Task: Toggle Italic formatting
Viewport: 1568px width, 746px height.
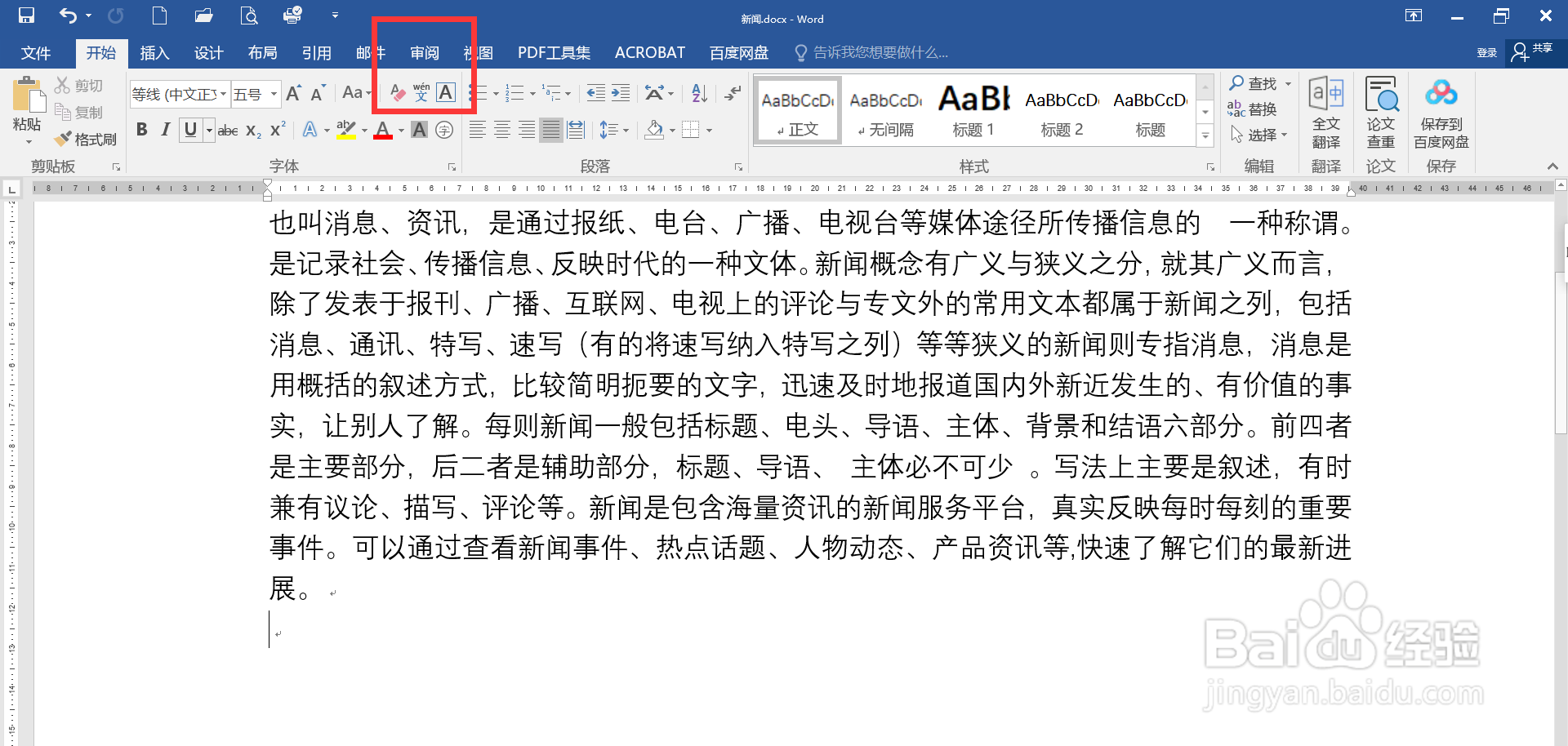Action: [166, 130]
